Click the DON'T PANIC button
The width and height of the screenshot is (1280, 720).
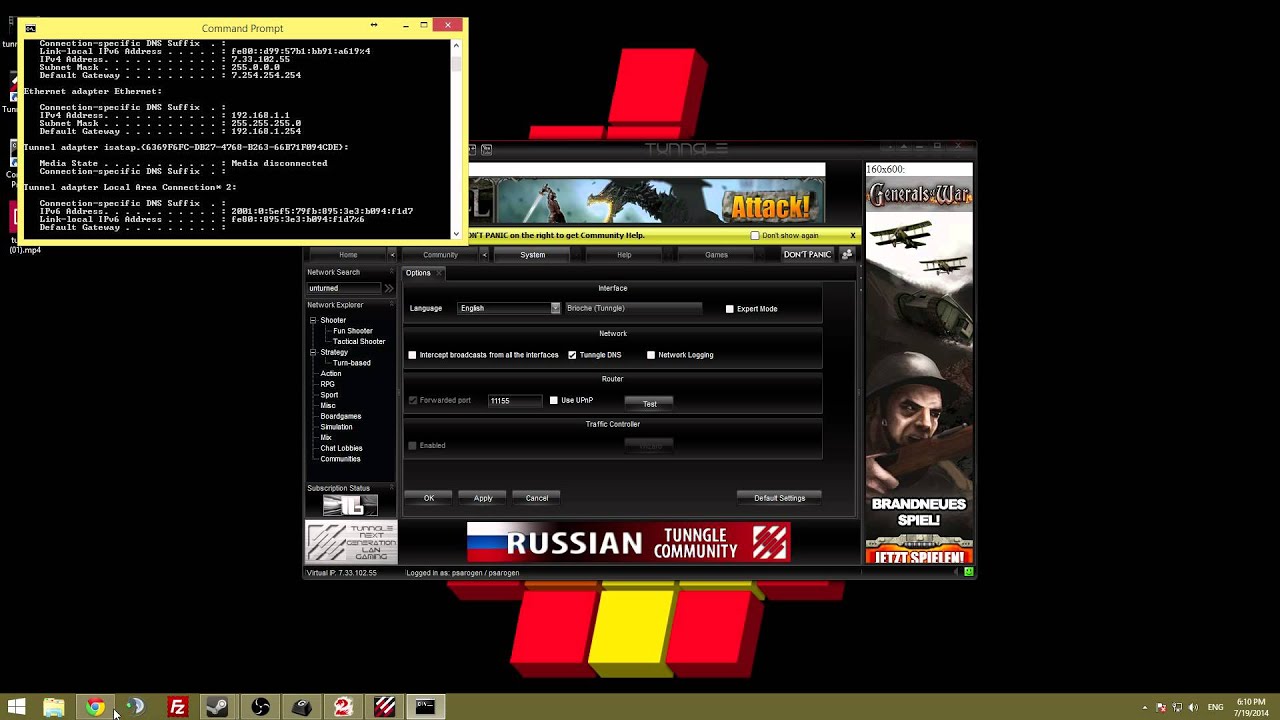point(807,255)
